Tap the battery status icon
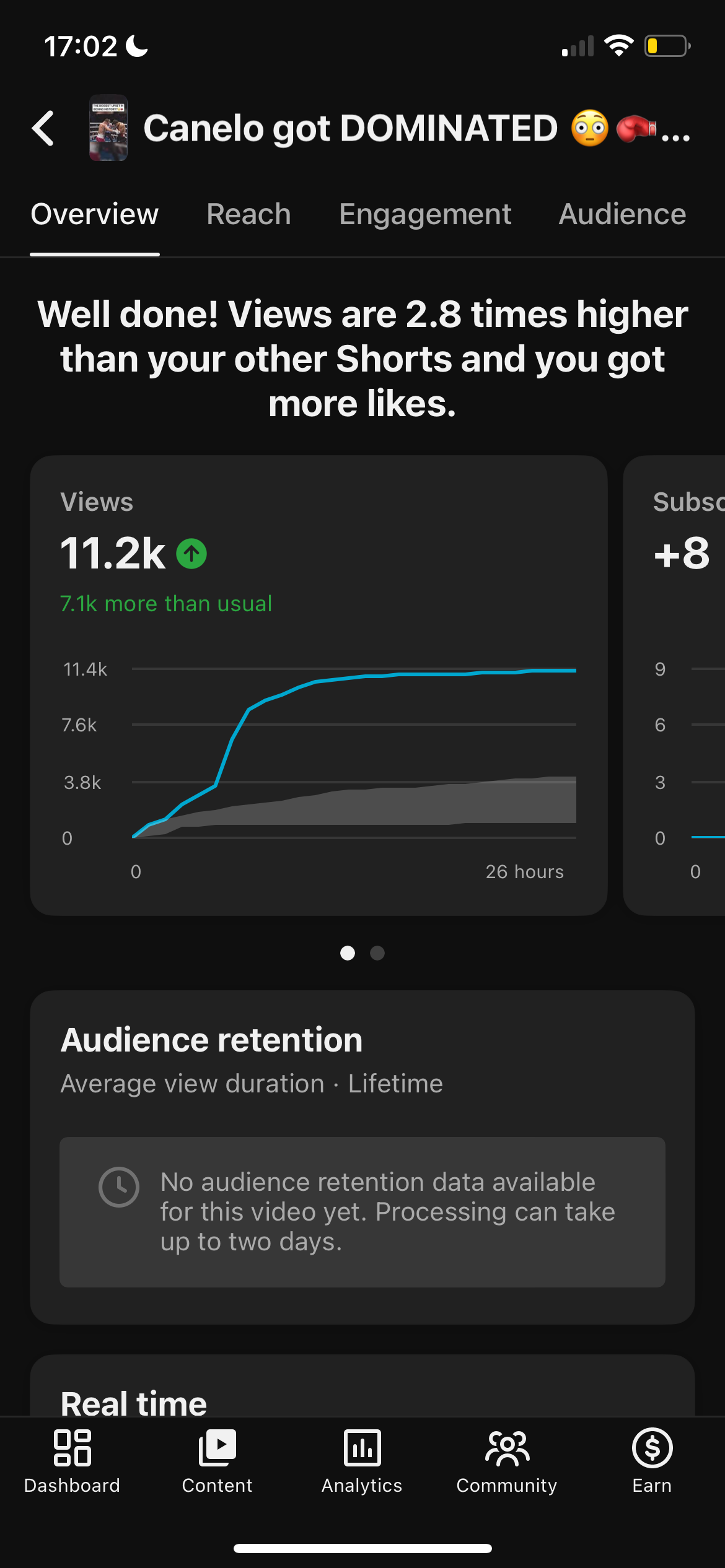The height and width of the screenshot is (1568, 725). pyautogui.click(x=668, y=46)
